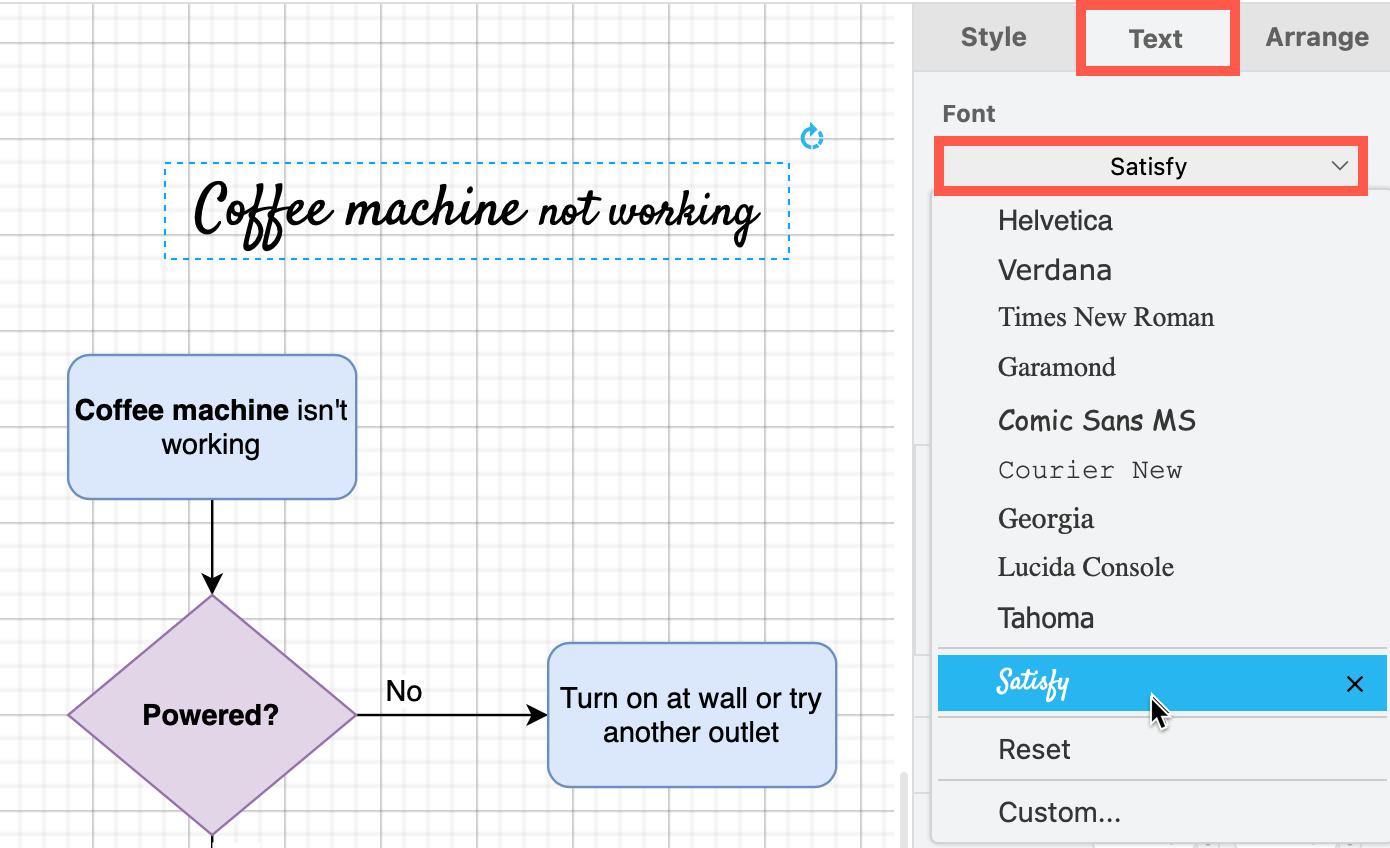Select the Powered? diamond shape

click(211, 715)
